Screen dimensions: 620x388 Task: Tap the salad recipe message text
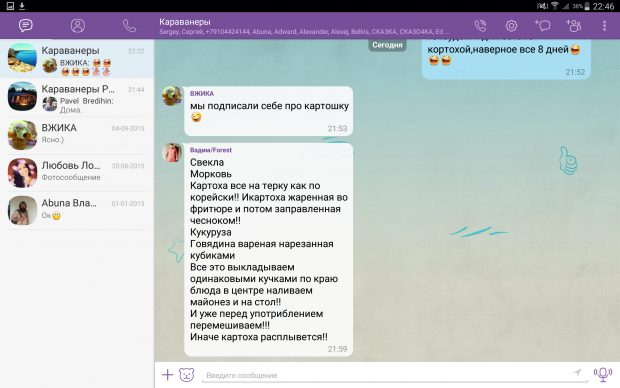pos(269,250)
